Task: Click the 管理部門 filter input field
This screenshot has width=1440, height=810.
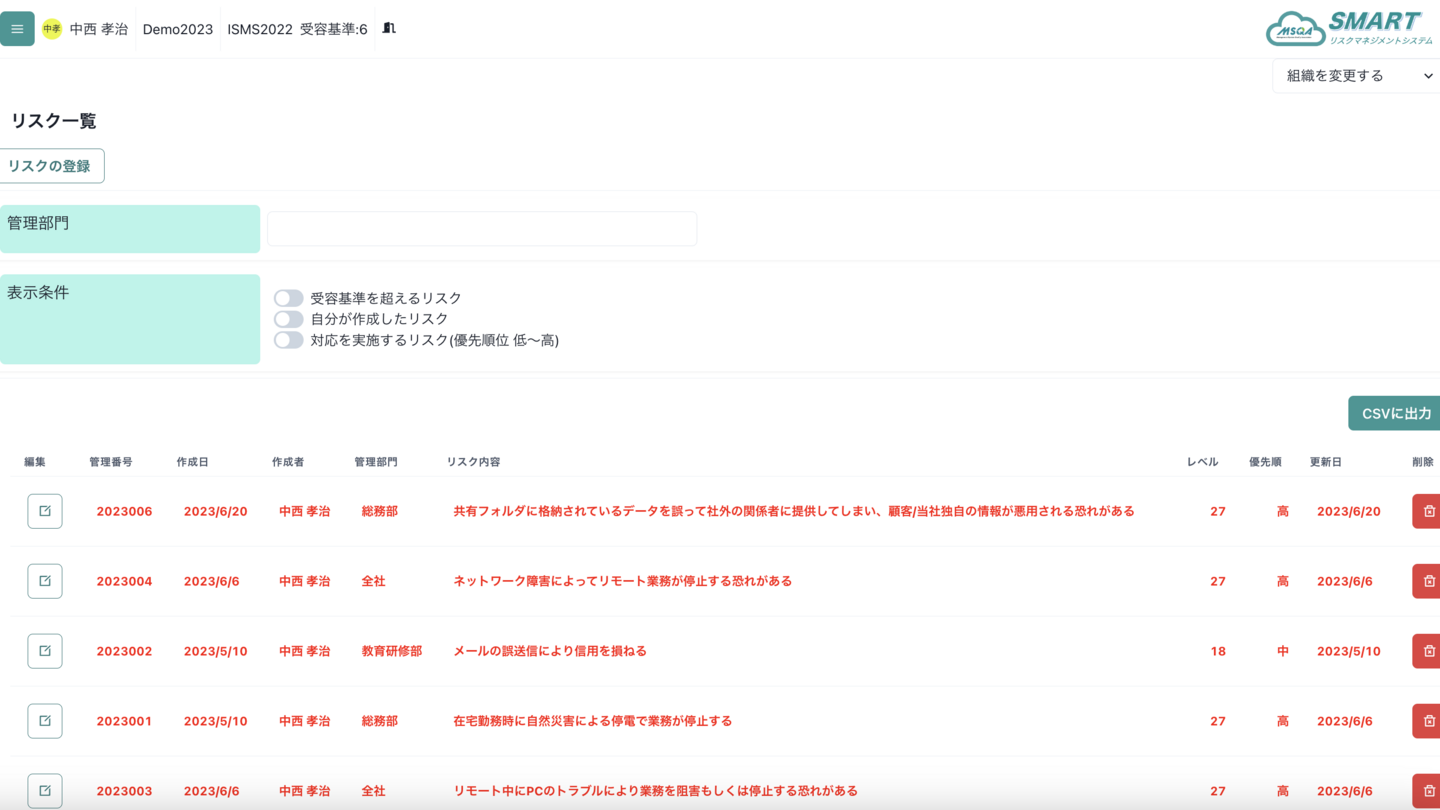Action: [x=481, y=229]
